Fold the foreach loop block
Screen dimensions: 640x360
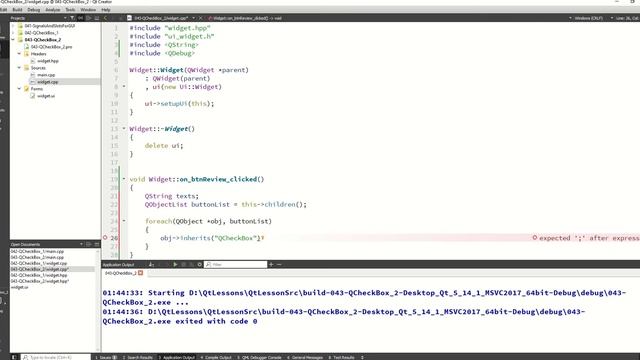(x=124, y=221)
